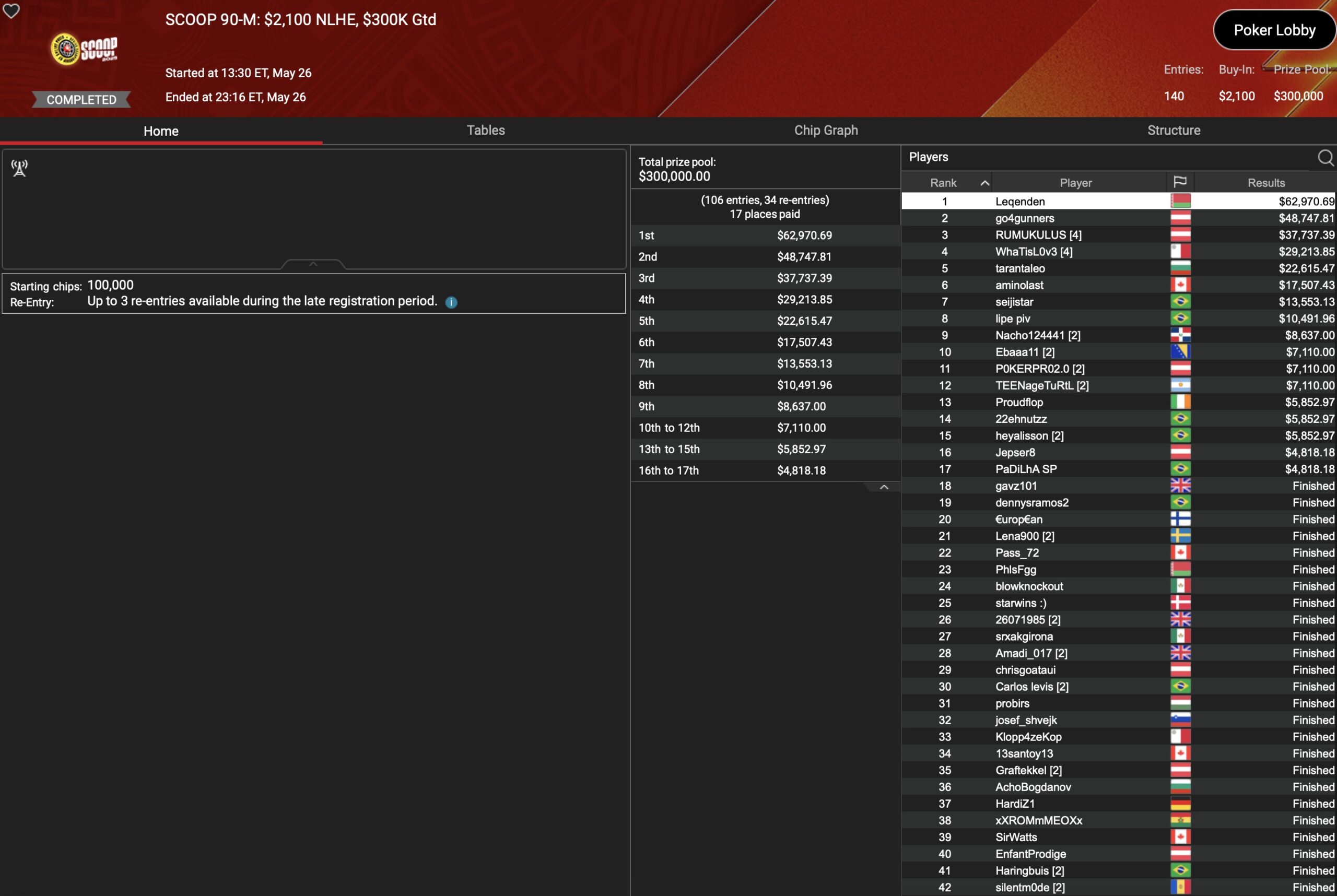This screenshot has width=1337, height=896.
Task: Sort by the Player column header
Action: tap(1075, 183)
